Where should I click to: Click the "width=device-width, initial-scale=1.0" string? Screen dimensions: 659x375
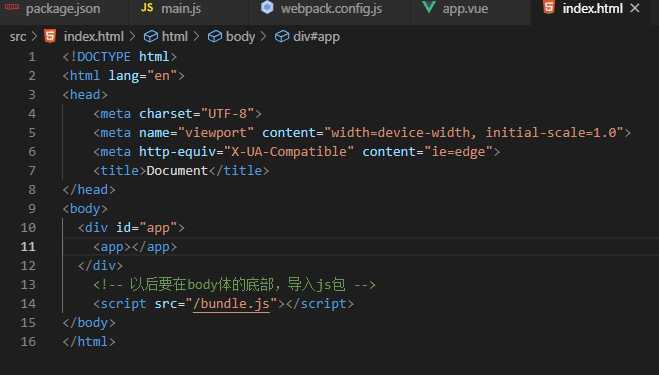click(474, 133)
